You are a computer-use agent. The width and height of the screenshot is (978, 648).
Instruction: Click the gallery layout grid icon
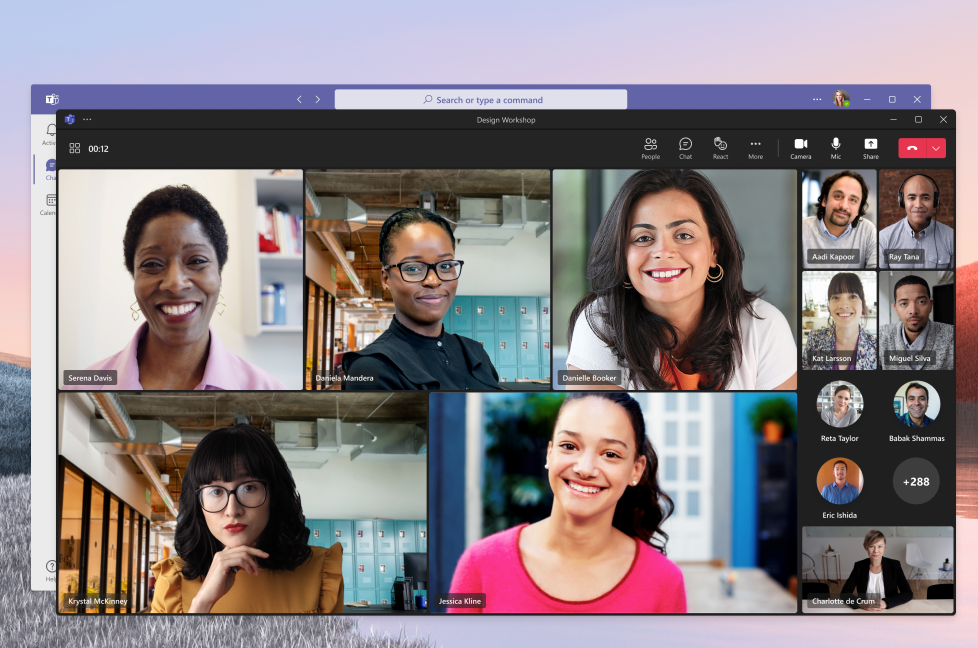point(75,148)
